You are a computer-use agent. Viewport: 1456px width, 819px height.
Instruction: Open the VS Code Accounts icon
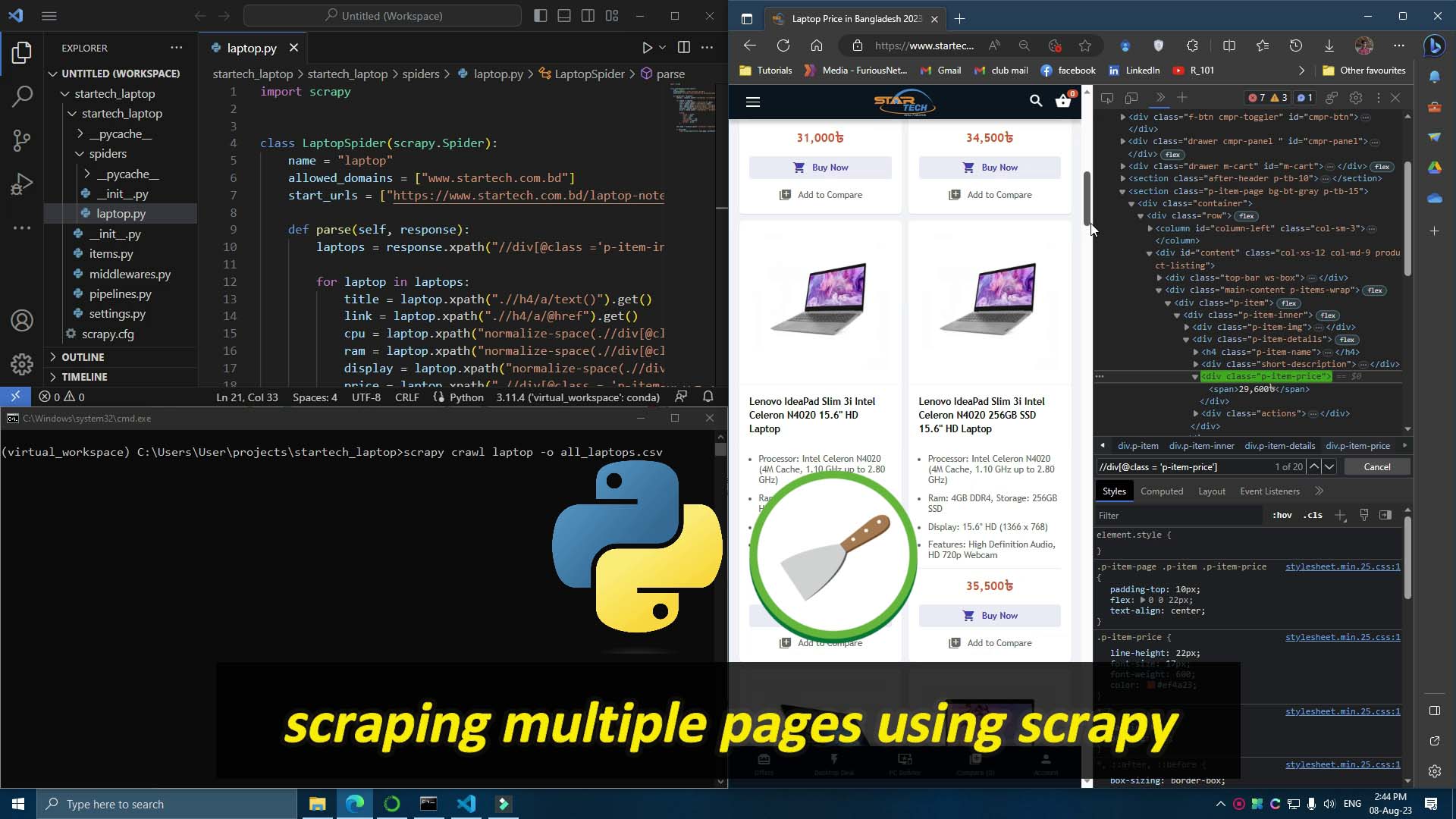(22, 321)
